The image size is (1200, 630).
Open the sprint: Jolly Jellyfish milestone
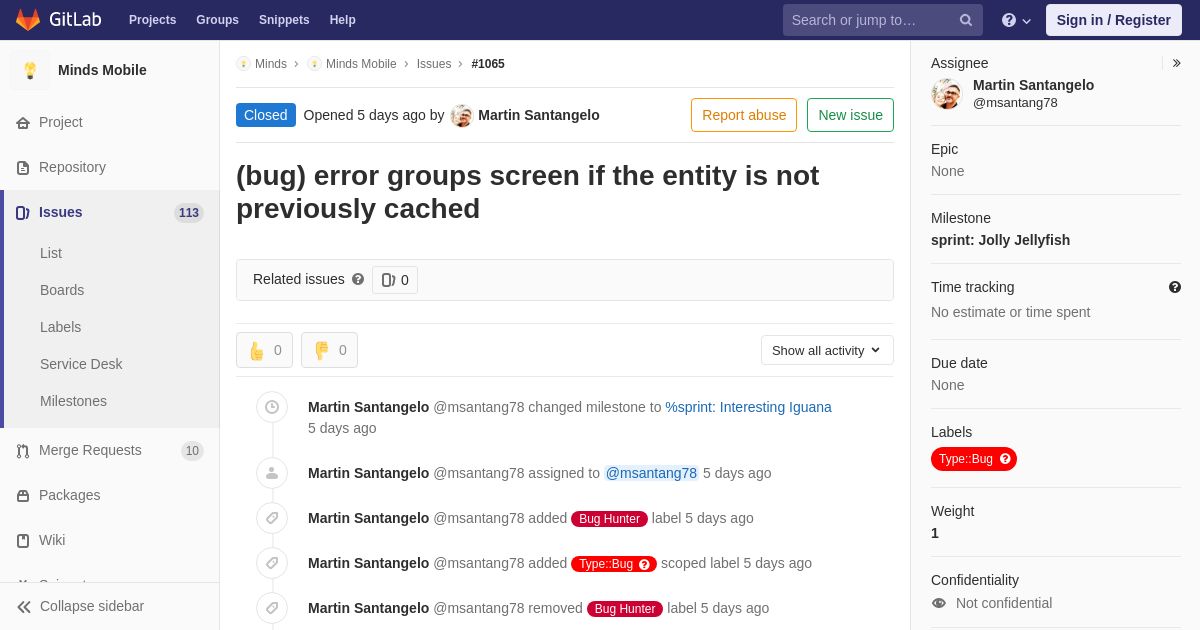point(1000,240)
